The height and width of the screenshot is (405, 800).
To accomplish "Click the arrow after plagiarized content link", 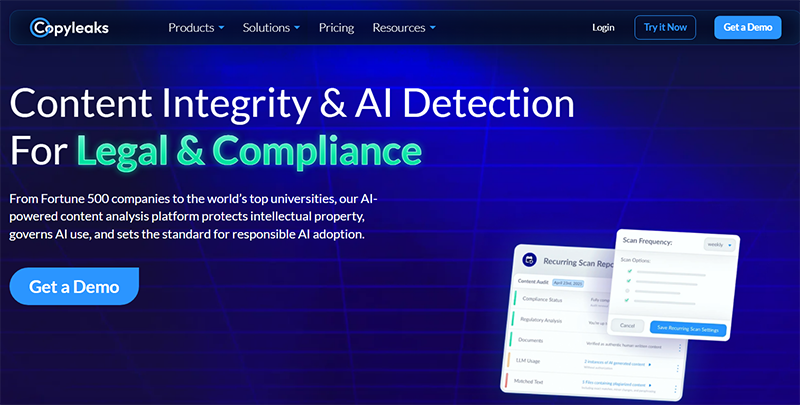I will pyautogui.click(x=649, y=385).
